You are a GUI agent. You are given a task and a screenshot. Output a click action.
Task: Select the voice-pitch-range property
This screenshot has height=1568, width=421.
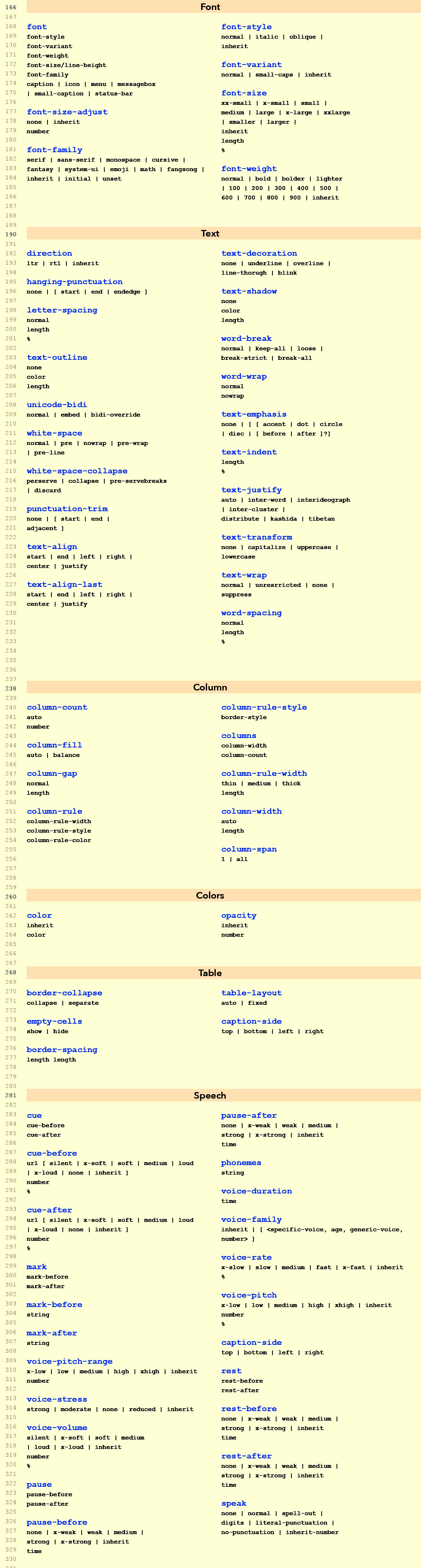point(69,1361)
